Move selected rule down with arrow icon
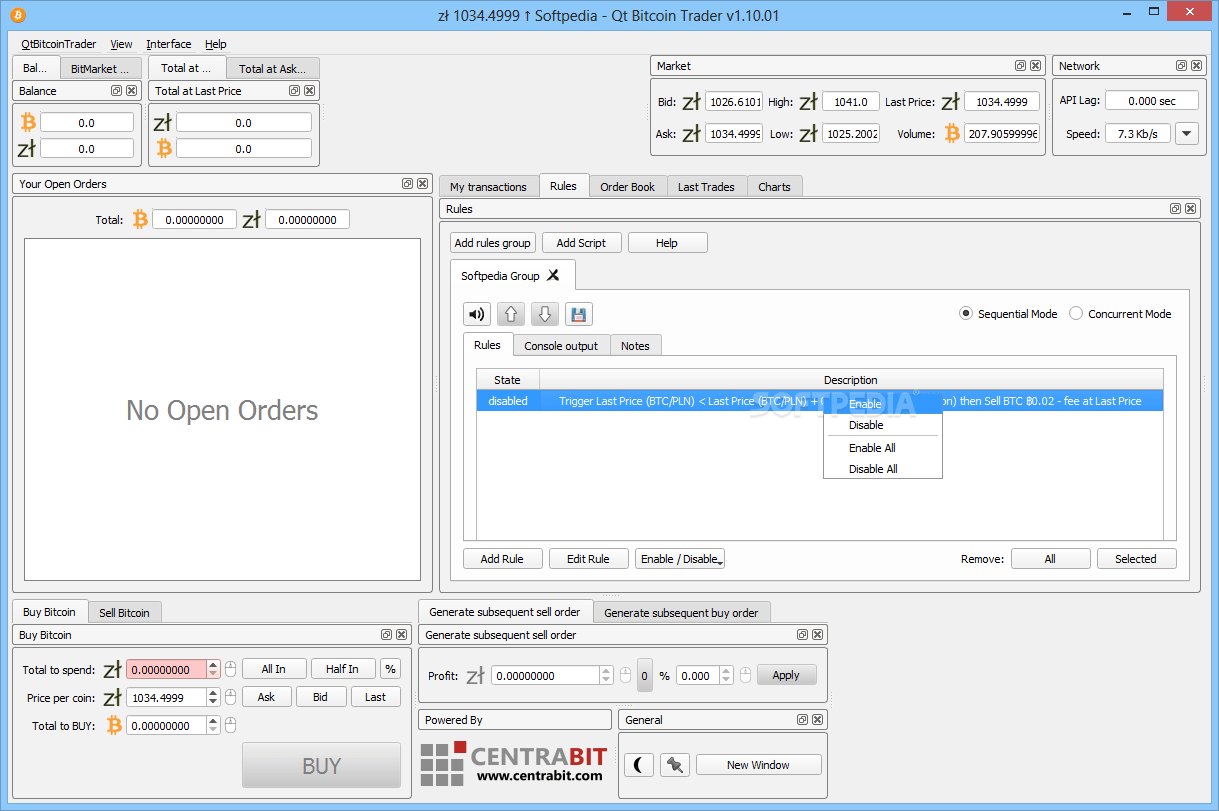The height and width of the screenshot is (811, 1219). (x=544, y=313)
